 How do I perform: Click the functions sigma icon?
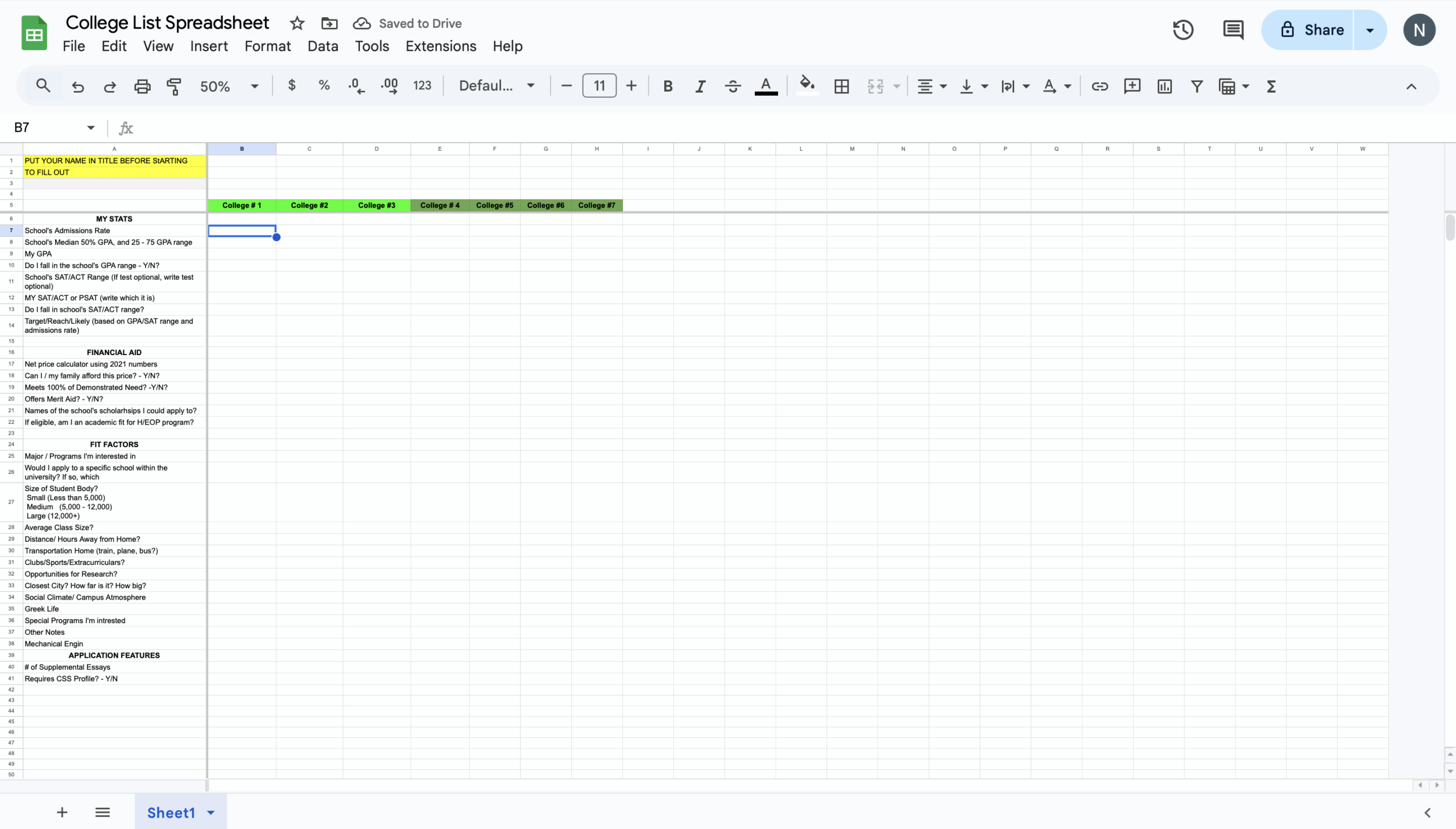click(x=1271, y=86)
